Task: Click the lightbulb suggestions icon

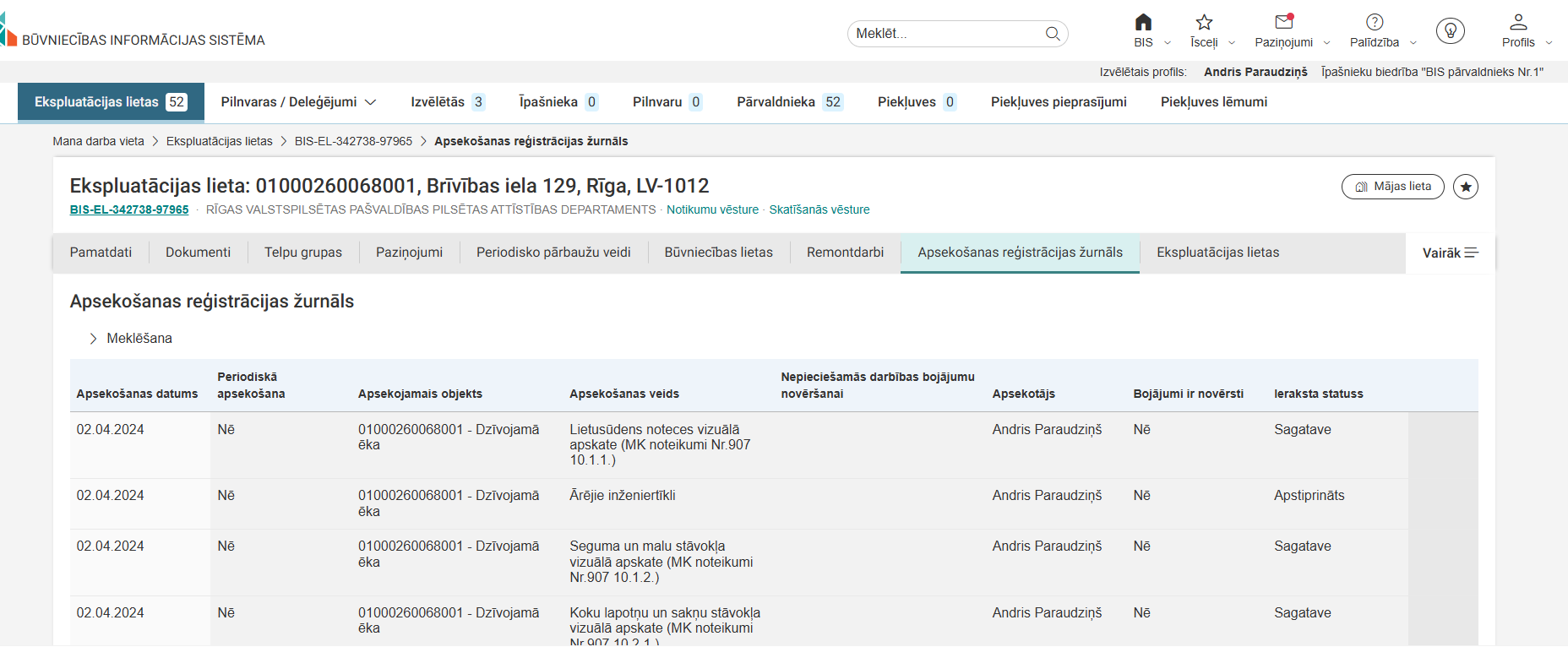Action: [x=1450, y=31]
